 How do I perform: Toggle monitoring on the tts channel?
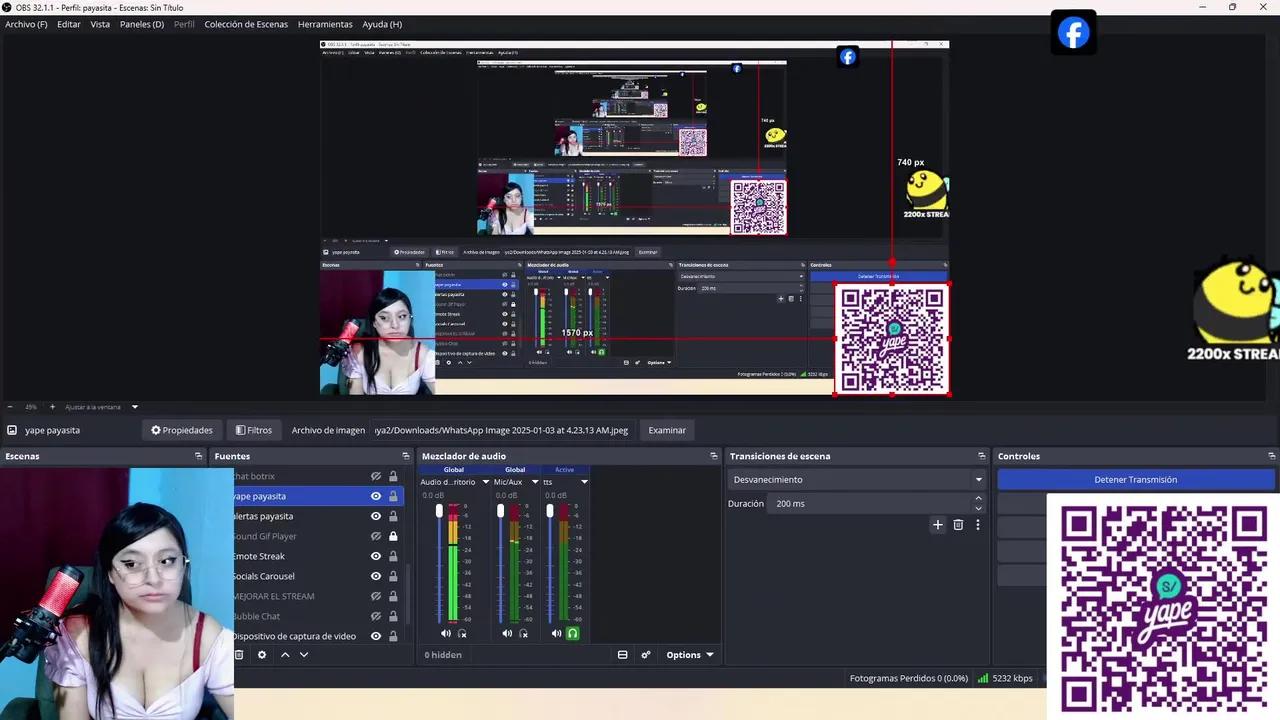pyautogui.click(x=573, y=633)
